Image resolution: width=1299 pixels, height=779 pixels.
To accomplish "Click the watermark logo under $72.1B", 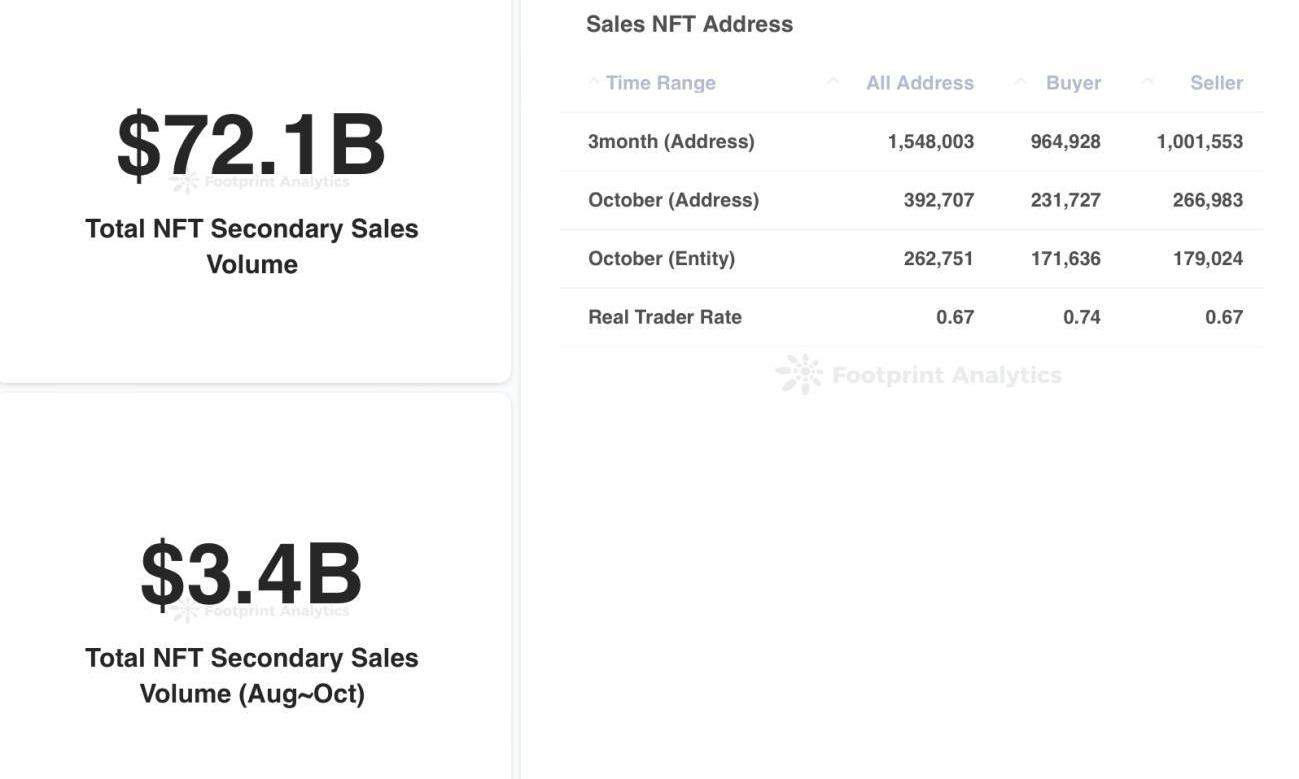I will (185, 182).
